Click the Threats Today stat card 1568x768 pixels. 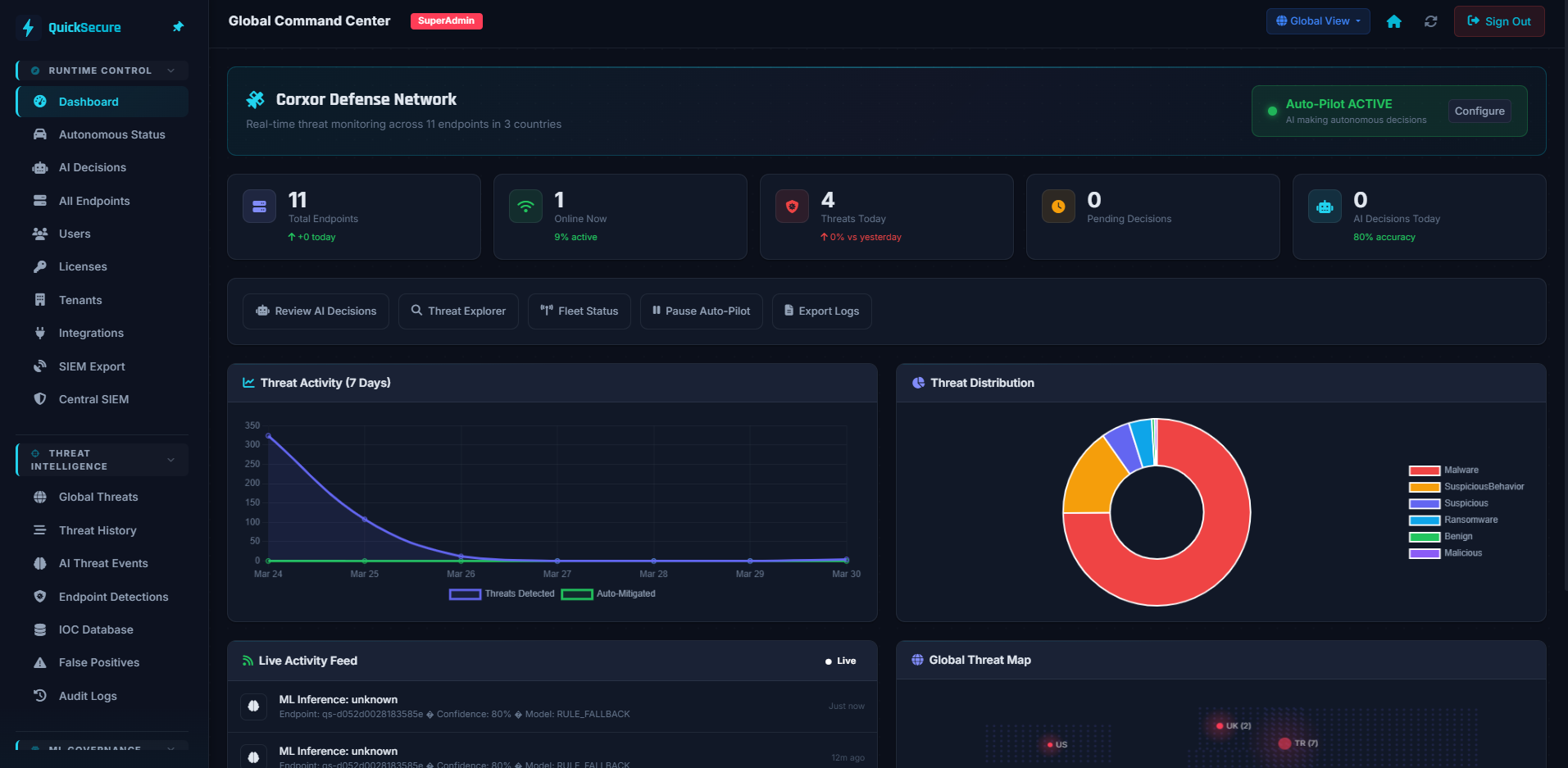click(x=886, y=216)
